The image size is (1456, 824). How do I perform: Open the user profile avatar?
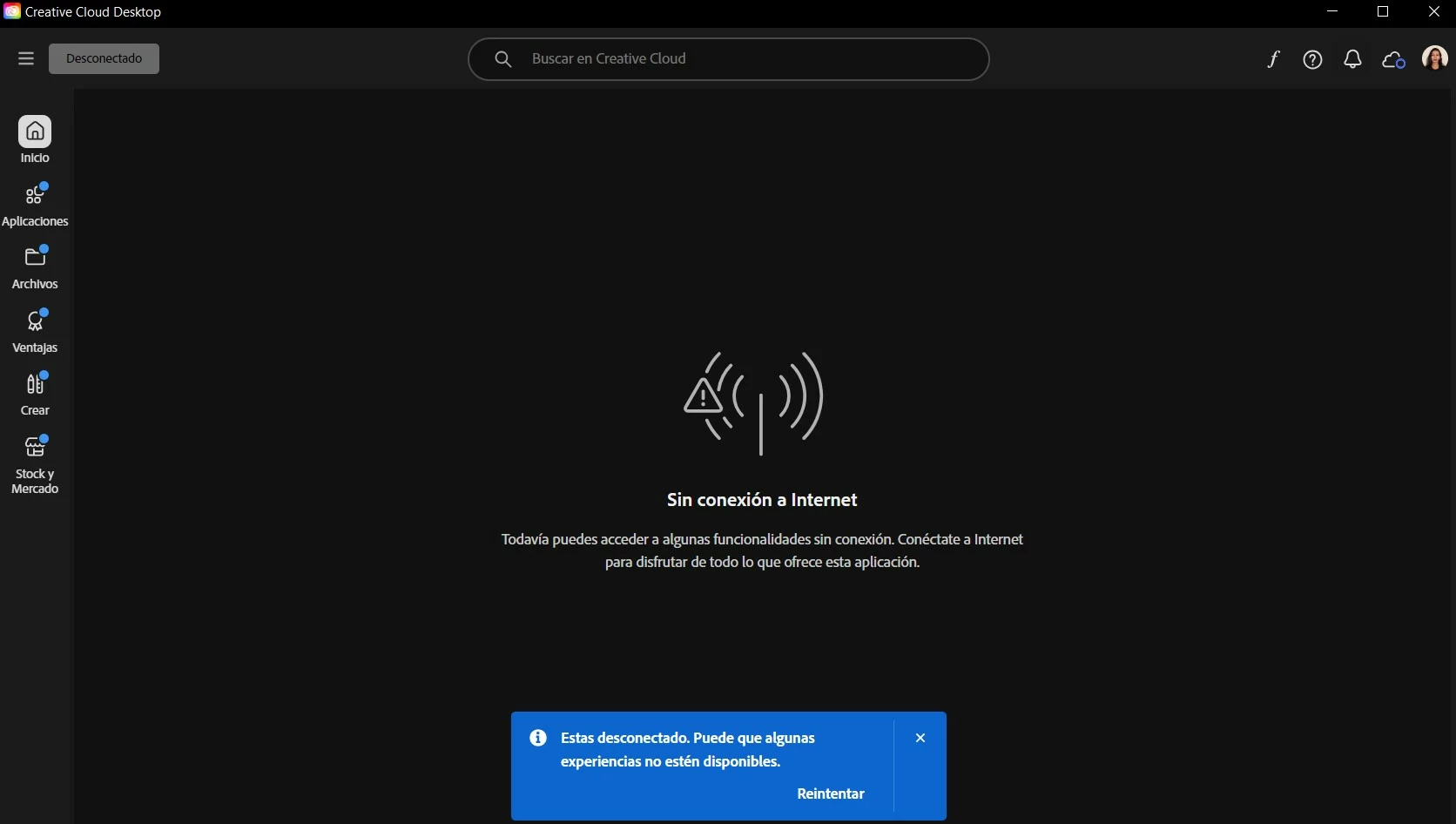pyautogui.click(x=1434, y=58)
